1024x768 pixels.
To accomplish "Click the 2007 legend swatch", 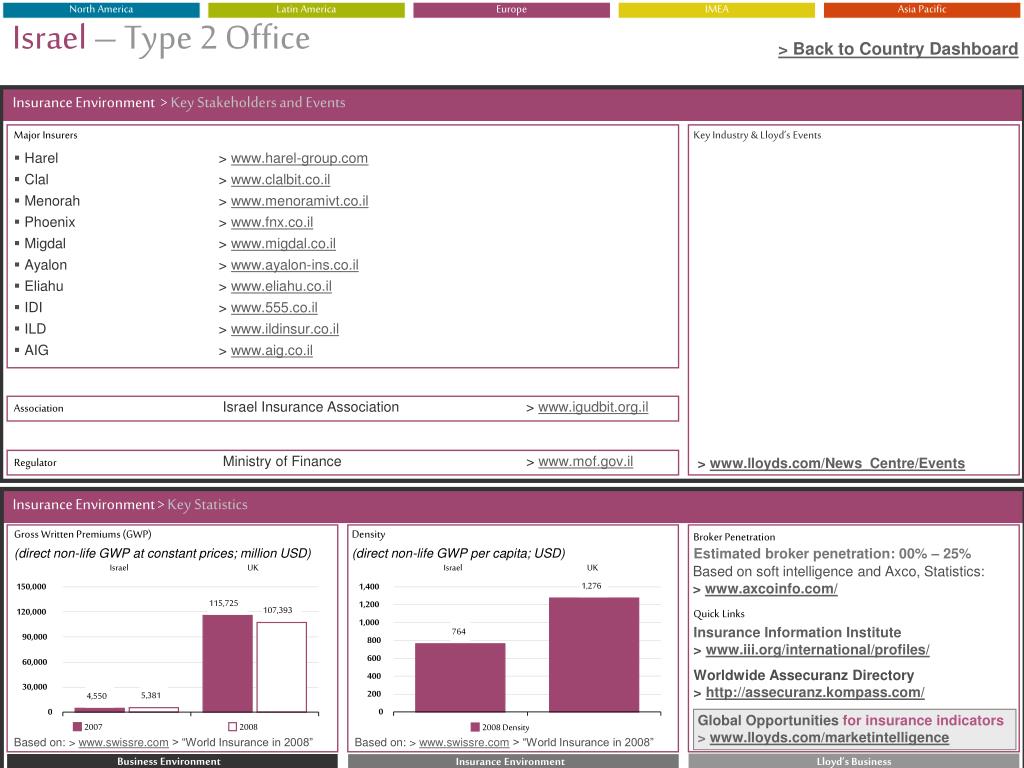I will [77, 727].
